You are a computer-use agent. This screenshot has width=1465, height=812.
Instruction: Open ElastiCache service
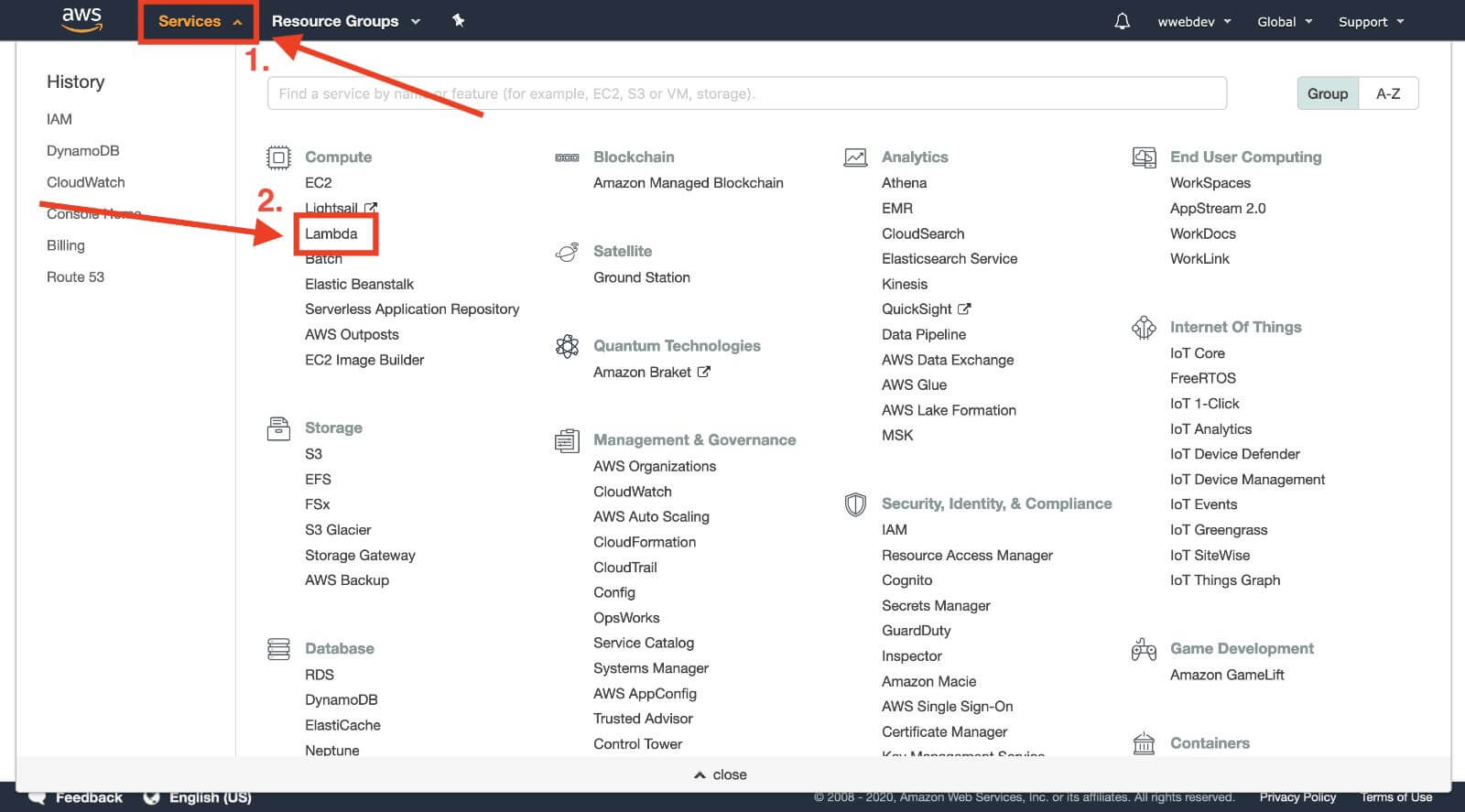342,725
